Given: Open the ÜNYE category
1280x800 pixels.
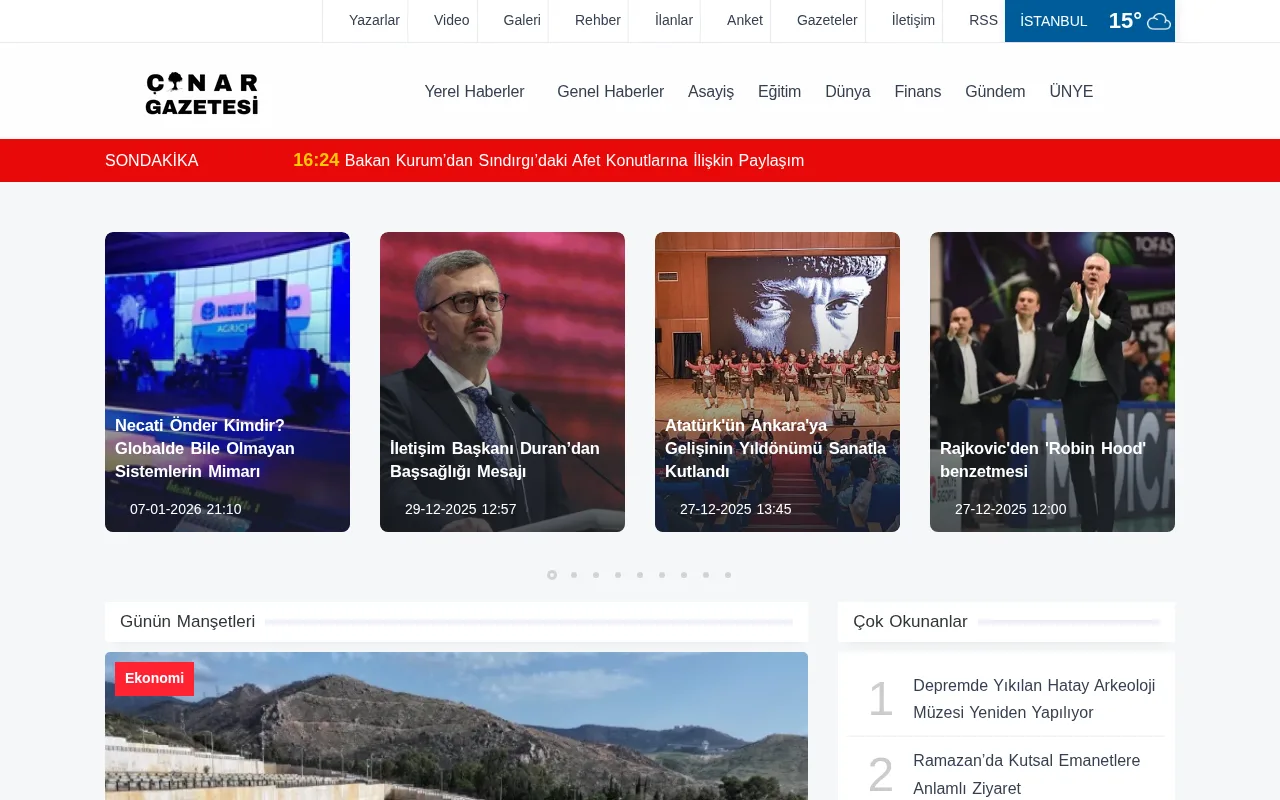Looking at the screenshot, I should tap(1070, 91).
